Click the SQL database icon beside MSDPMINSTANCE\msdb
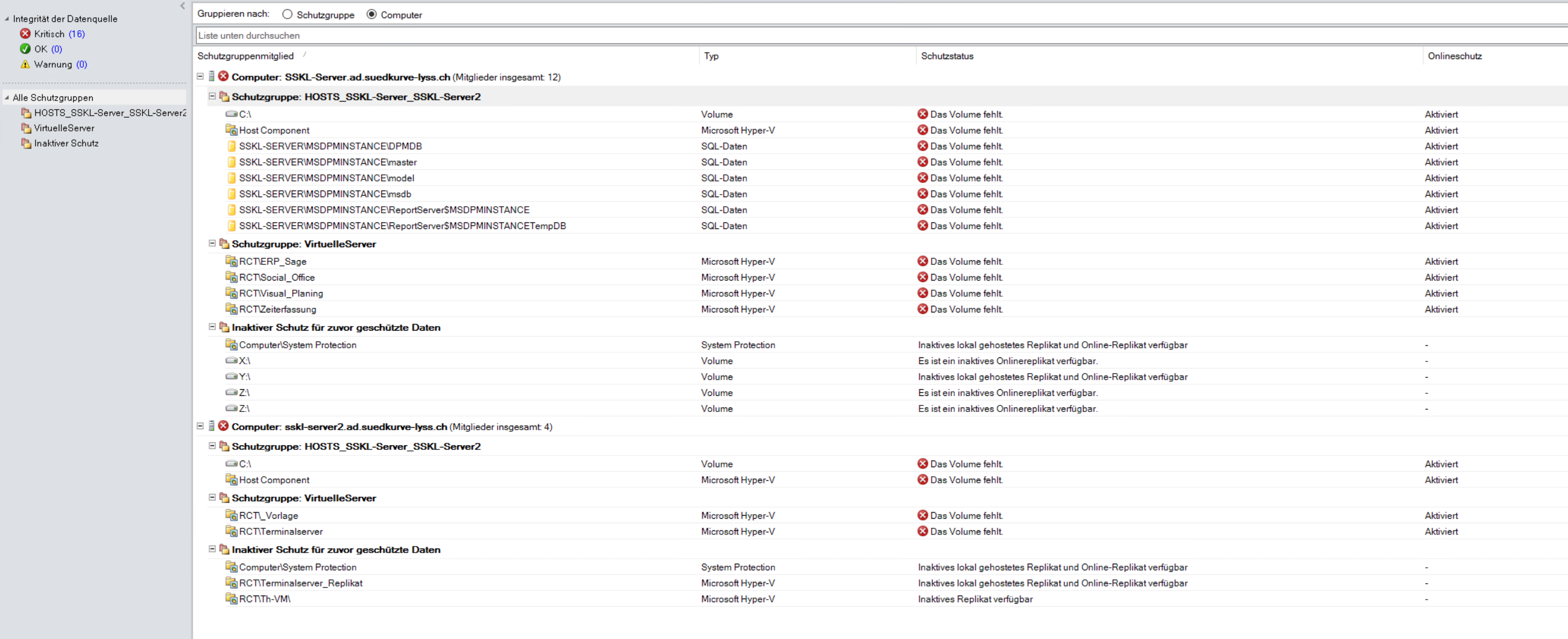Image resolution: width=1568 pixels, height=639 pixels. pyautogui.click(x=231, y=194)
